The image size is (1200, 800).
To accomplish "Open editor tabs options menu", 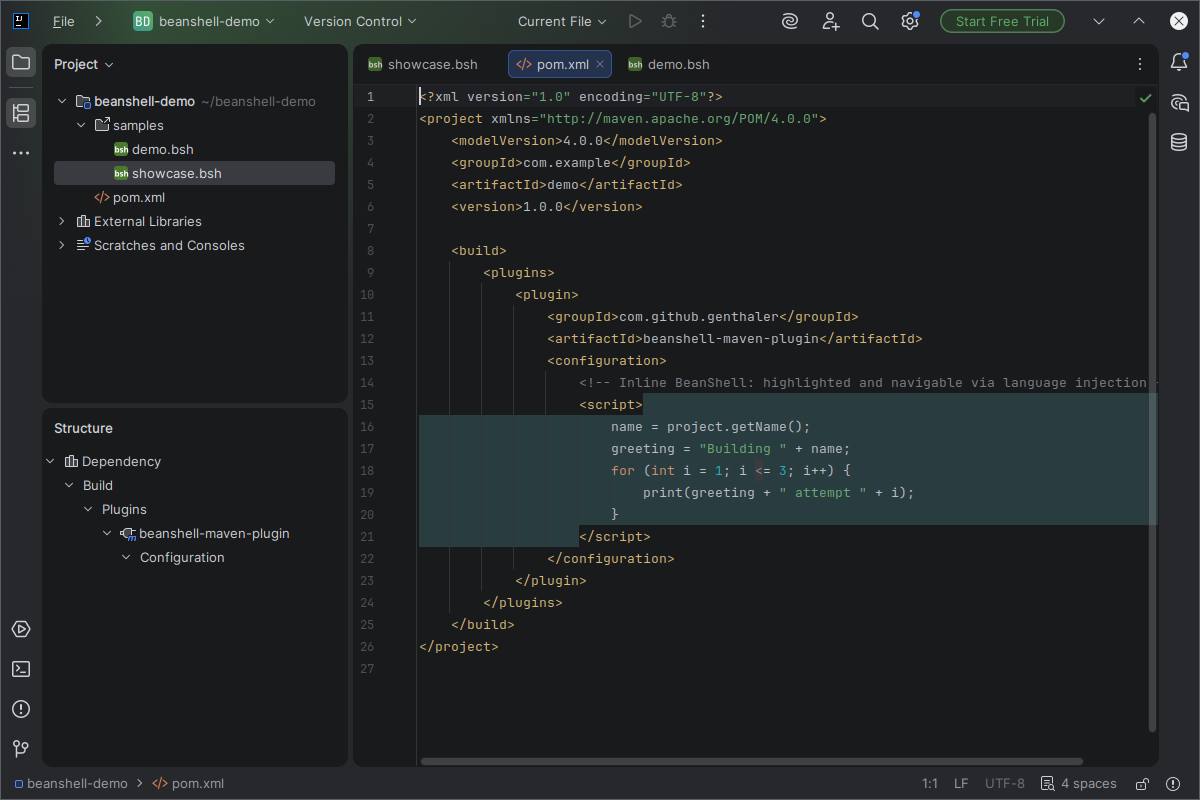I will point(1139,64).
